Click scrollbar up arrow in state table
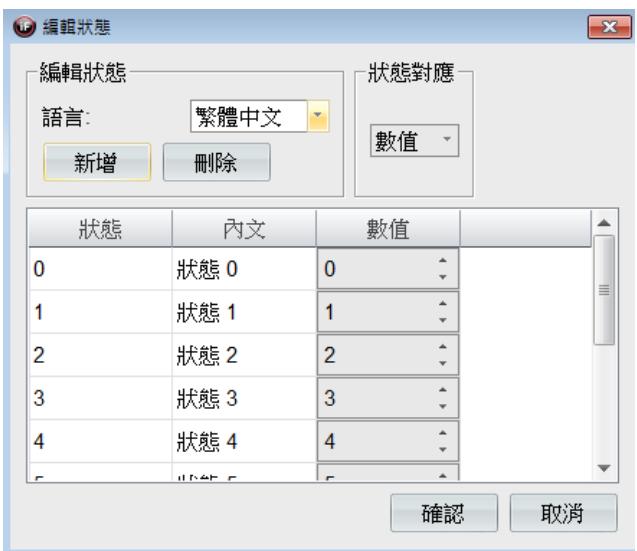 tap(604, 223)
